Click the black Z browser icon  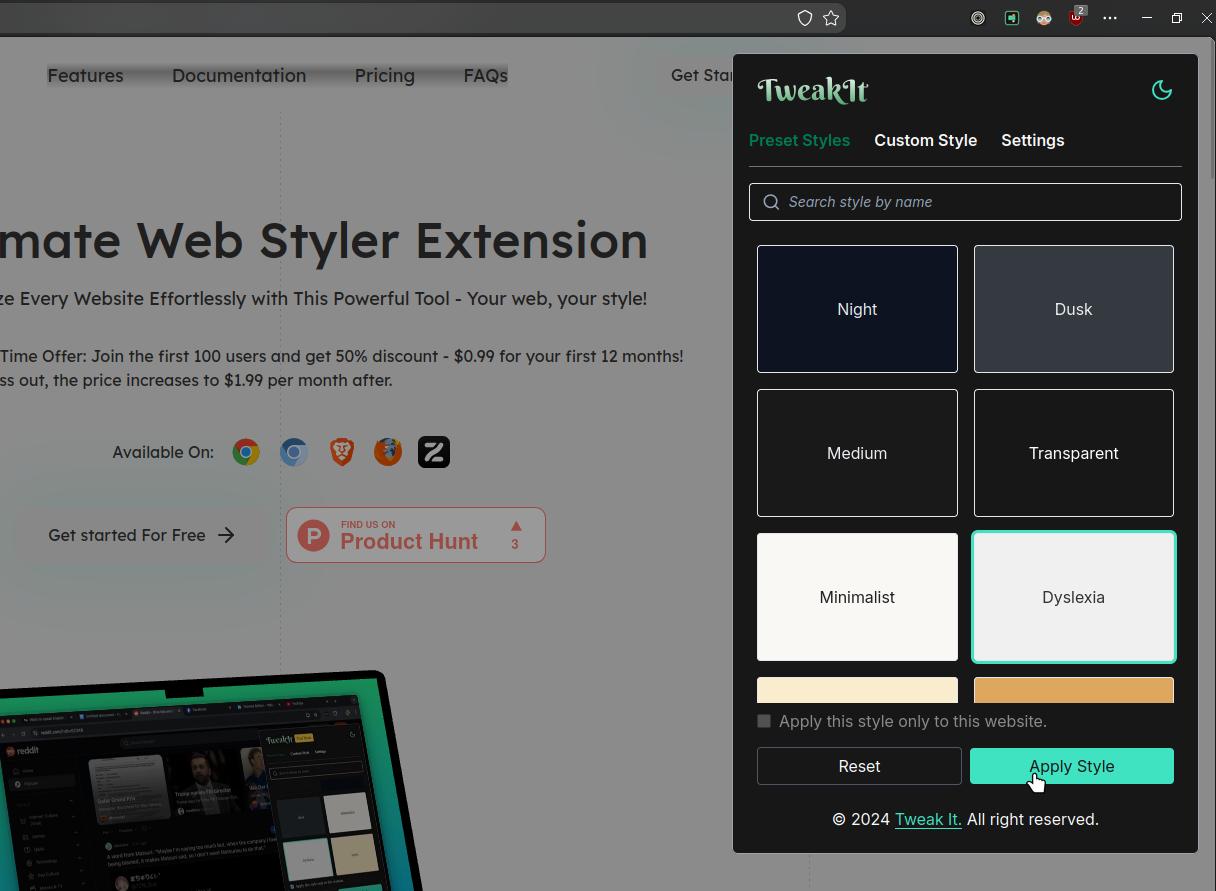[x=434, y=453]
